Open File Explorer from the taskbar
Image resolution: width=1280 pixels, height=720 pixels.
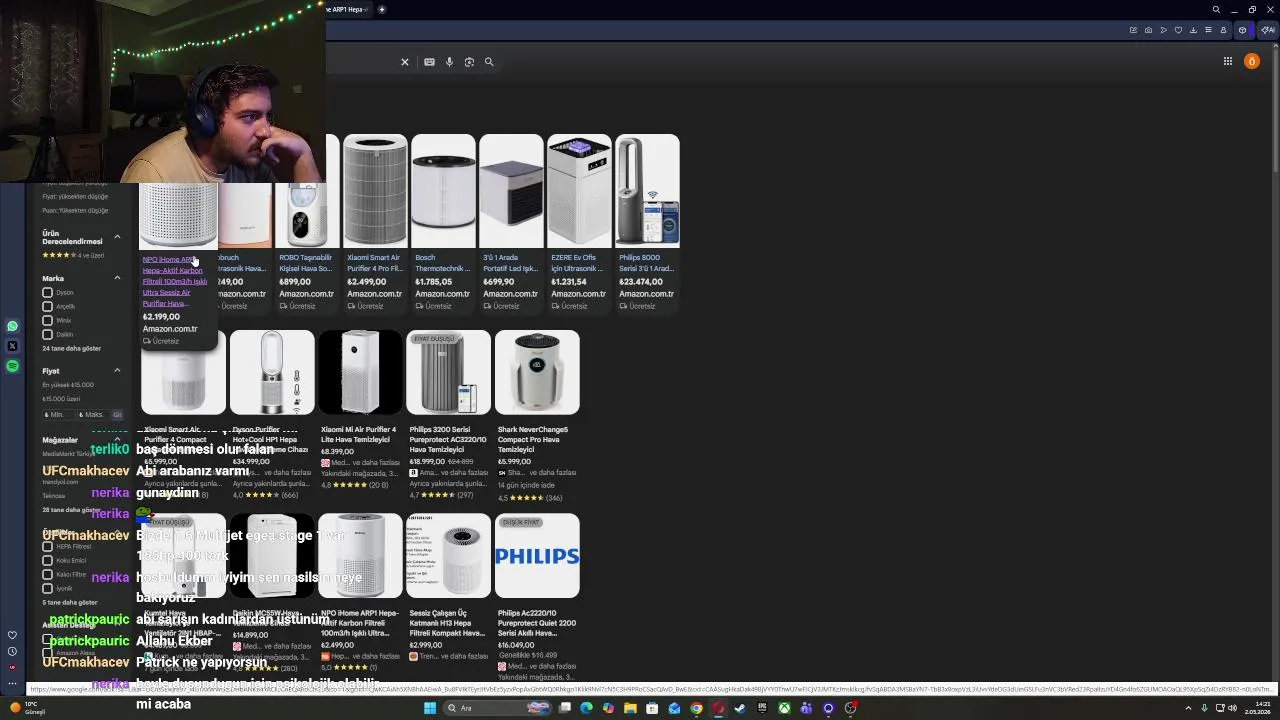coord(630,708)
